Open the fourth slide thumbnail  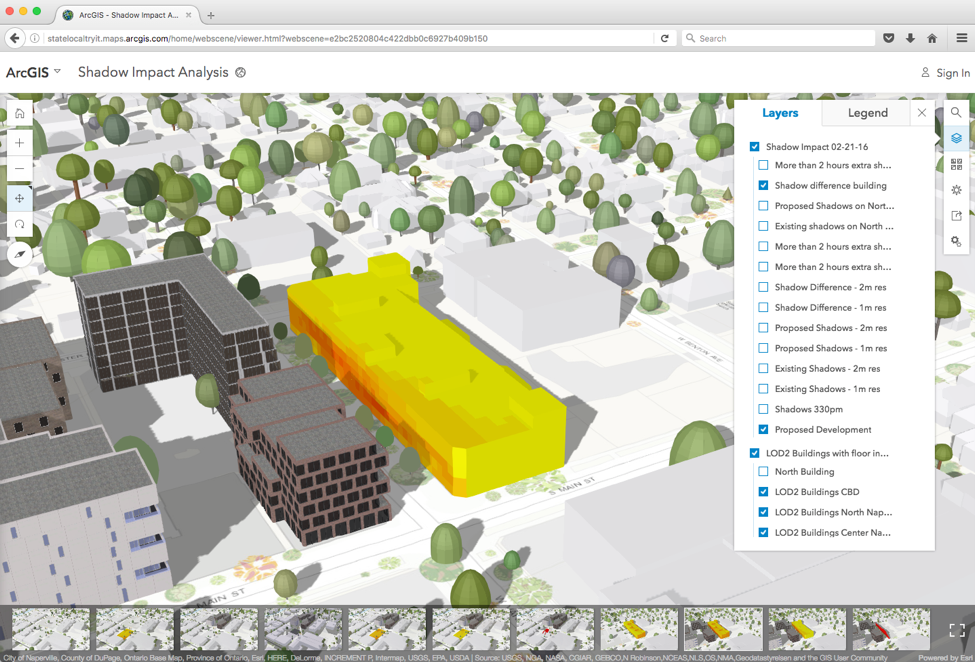pos(303,630)
